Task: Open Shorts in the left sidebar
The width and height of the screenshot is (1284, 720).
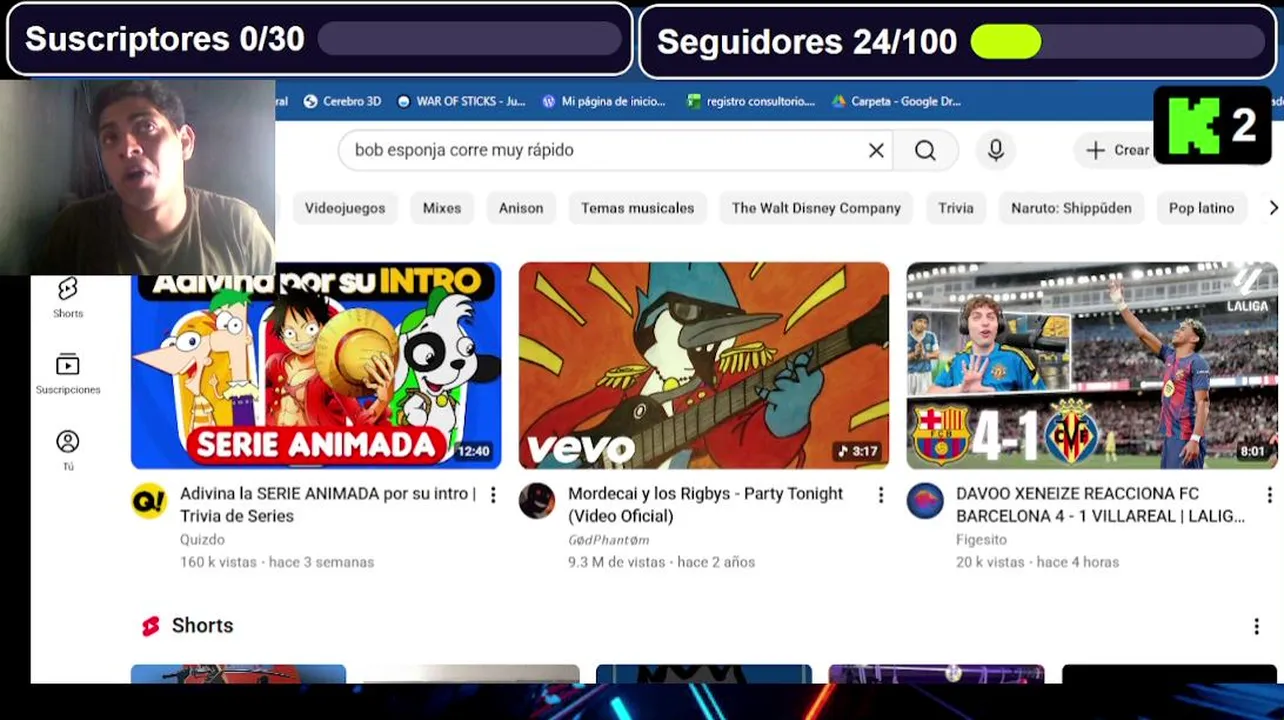Action: 68,298
